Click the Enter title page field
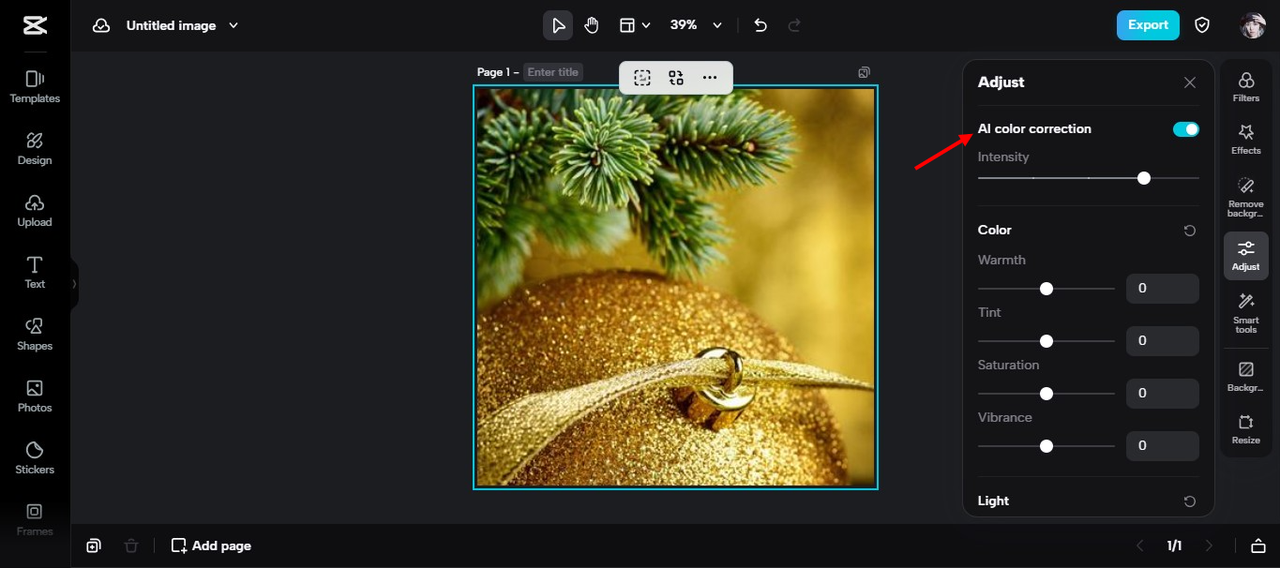Image resolution: width=1280 pixels, height=568 pixels. click(x=553, y=72)
